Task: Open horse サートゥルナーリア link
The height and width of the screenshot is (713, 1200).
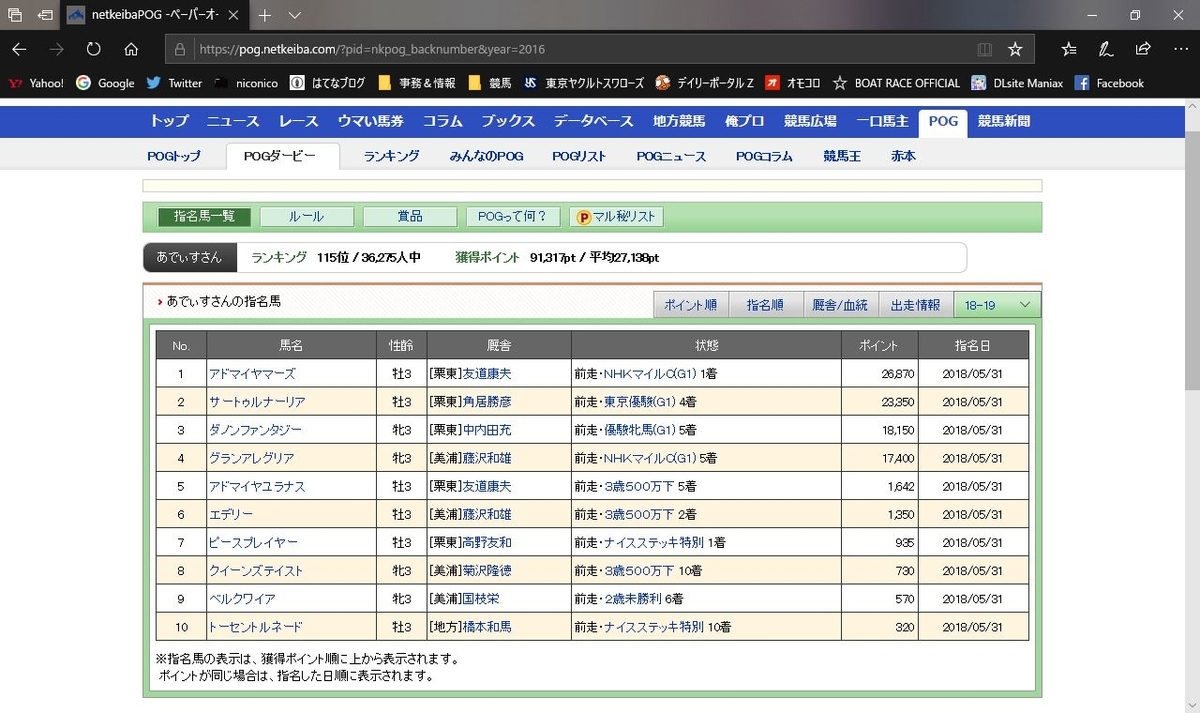Action: (x=257, y=402)
